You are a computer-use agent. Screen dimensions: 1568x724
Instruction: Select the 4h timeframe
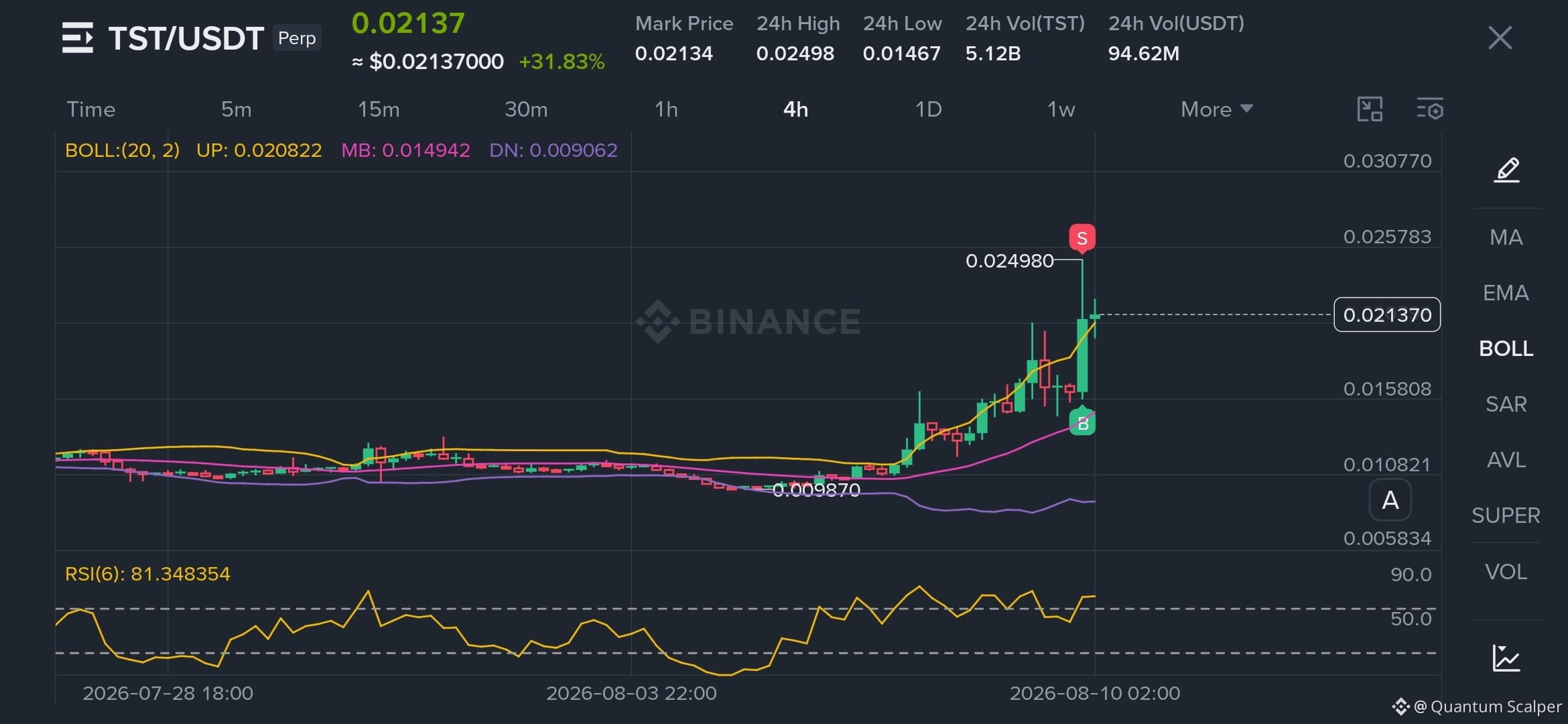click(796, 109)
